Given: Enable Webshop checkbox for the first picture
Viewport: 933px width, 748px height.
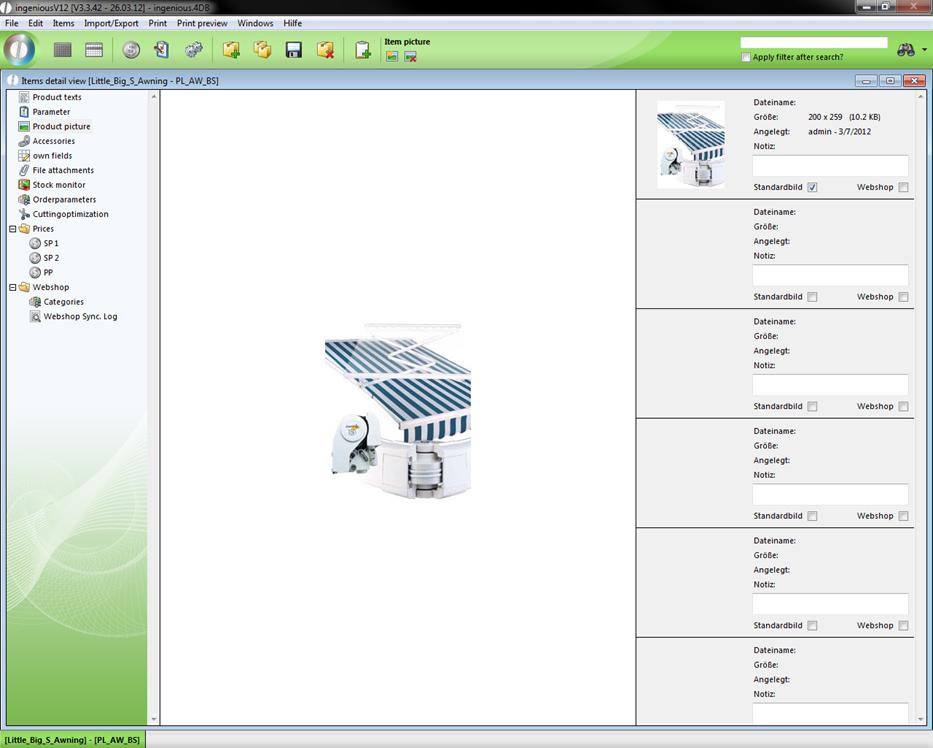Looking at the screenshot, I should click(903, 187).
